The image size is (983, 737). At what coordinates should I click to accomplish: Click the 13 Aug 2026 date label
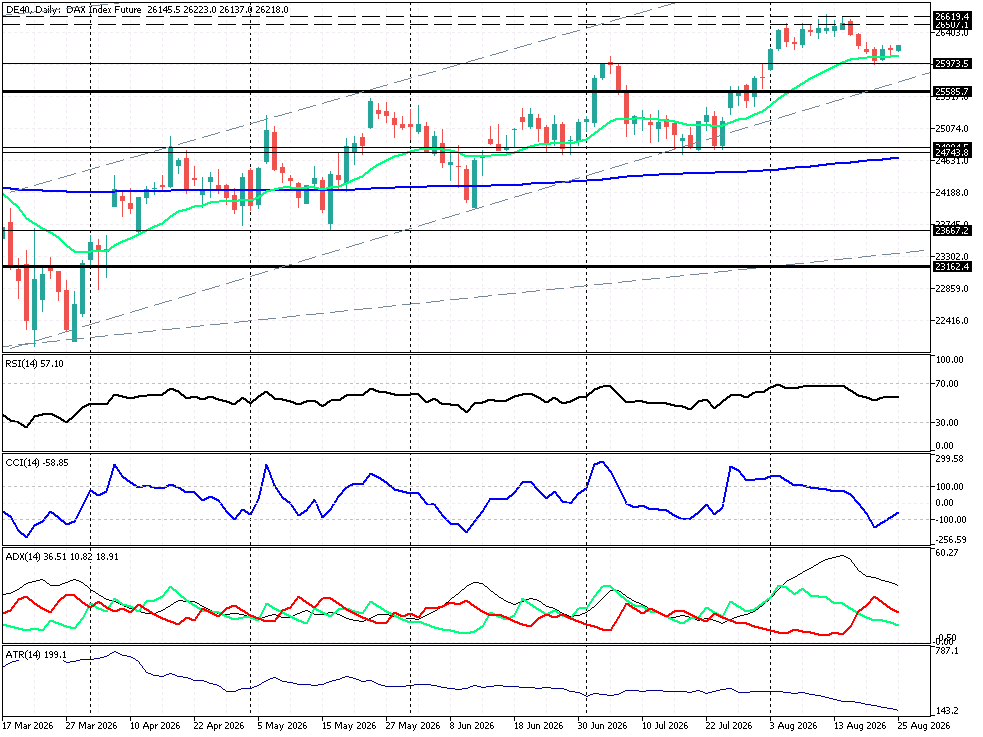click(858, 726)
